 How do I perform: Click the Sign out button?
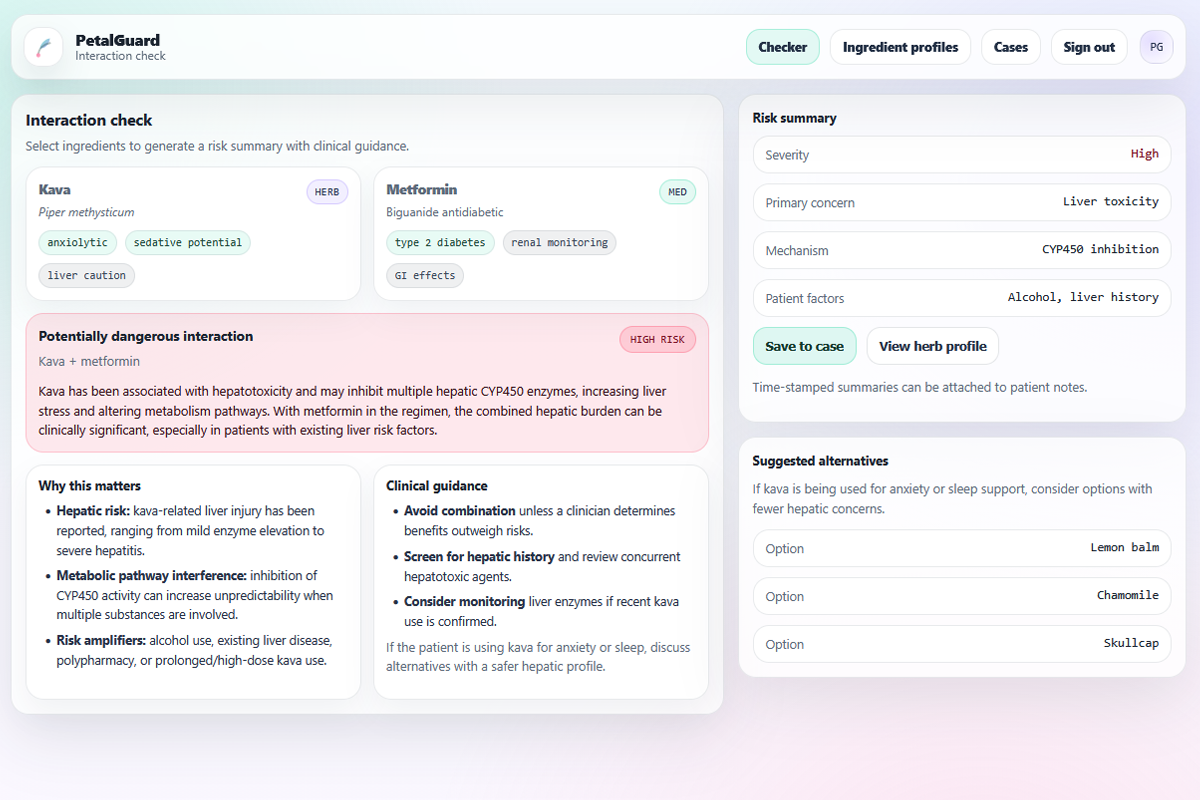coord(1089,47)
